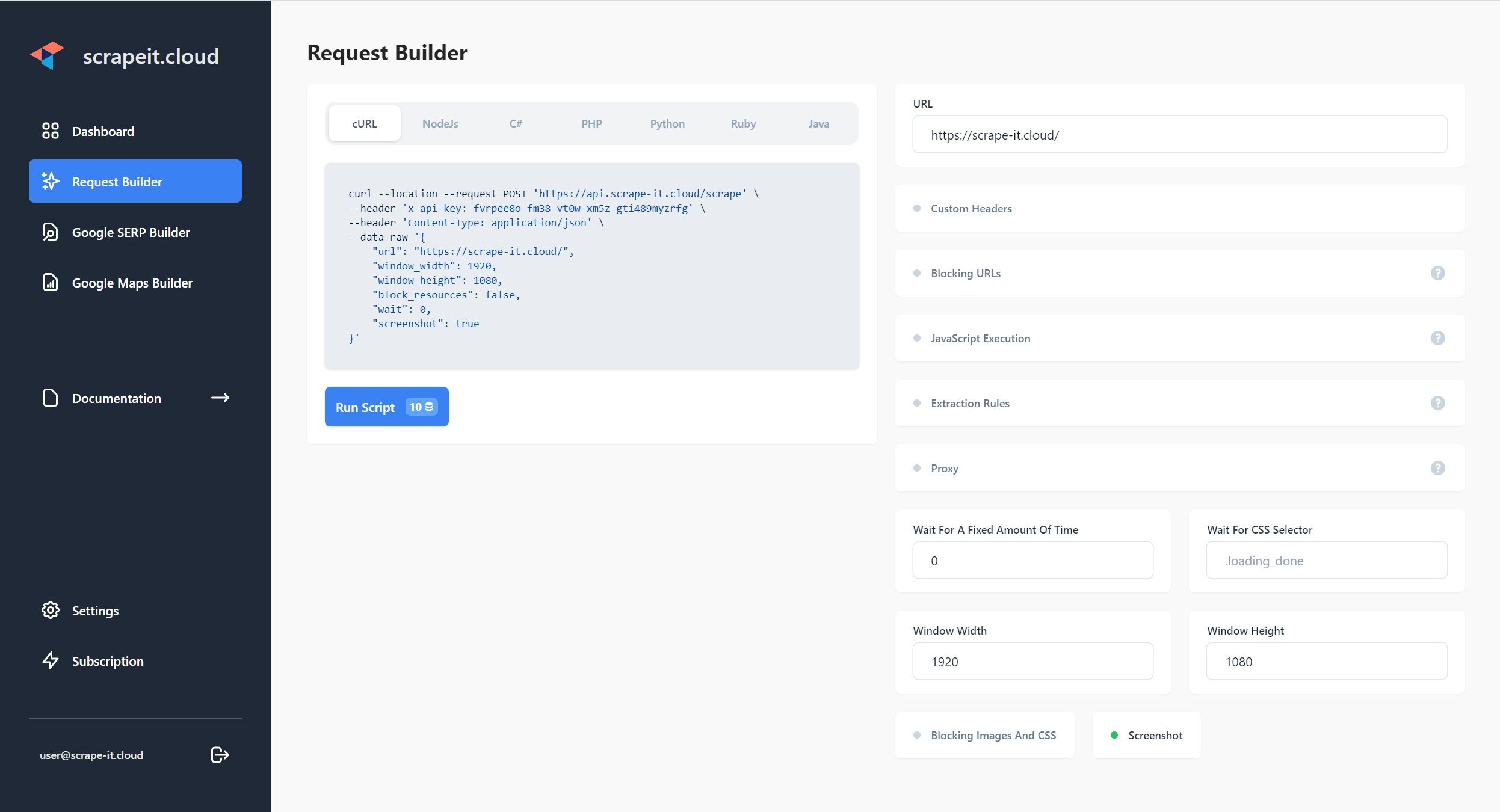Open Google SERP Builder
Image resolution: width=1500 pixels, height=812 pixels.
coord(135,232)
